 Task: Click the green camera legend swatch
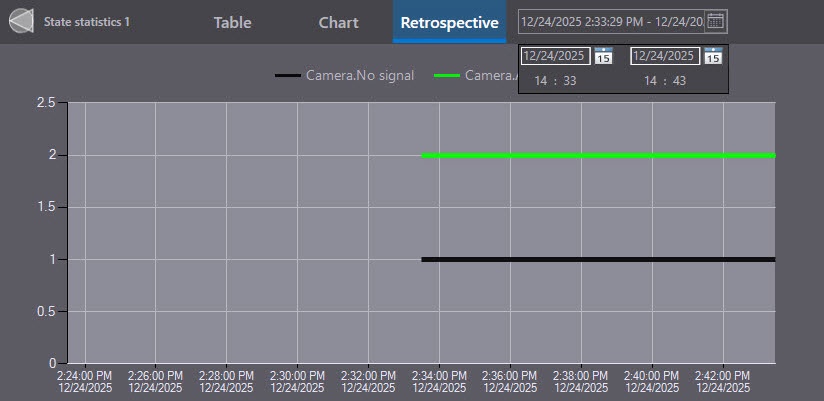click(447, 75)
